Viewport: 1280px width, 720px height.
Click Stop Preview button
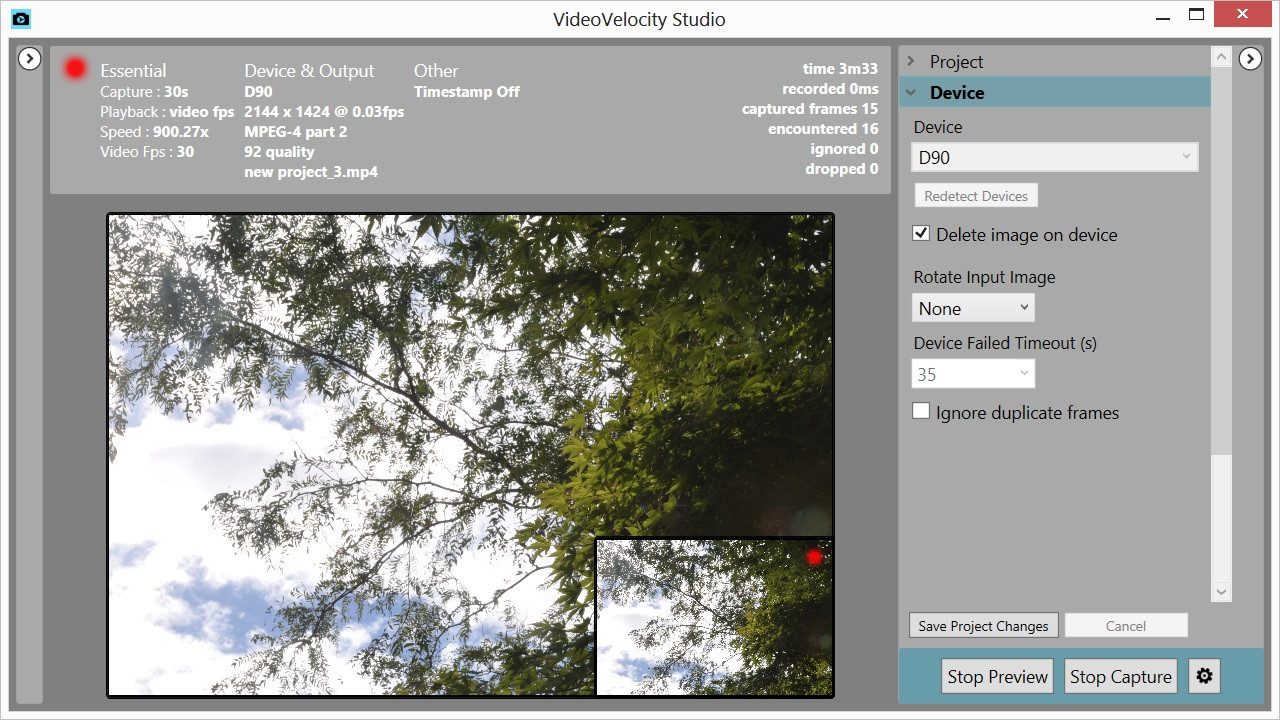(998, 676)
